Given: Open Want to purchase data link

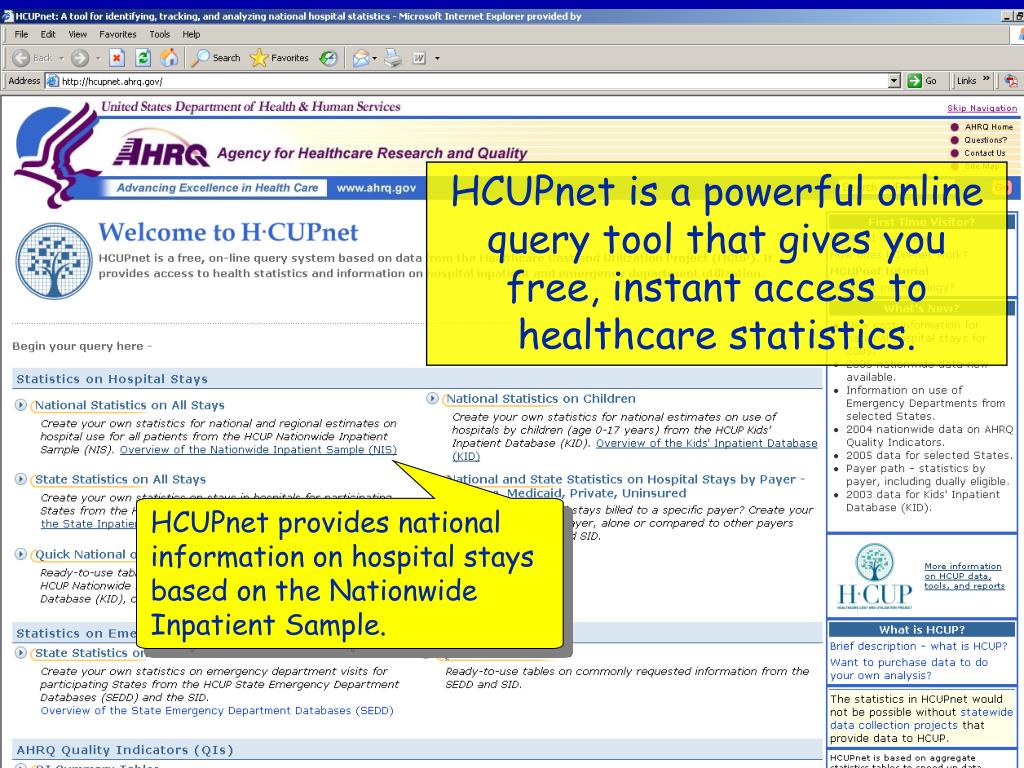Looking at the screenshot, I should [909, 669].
